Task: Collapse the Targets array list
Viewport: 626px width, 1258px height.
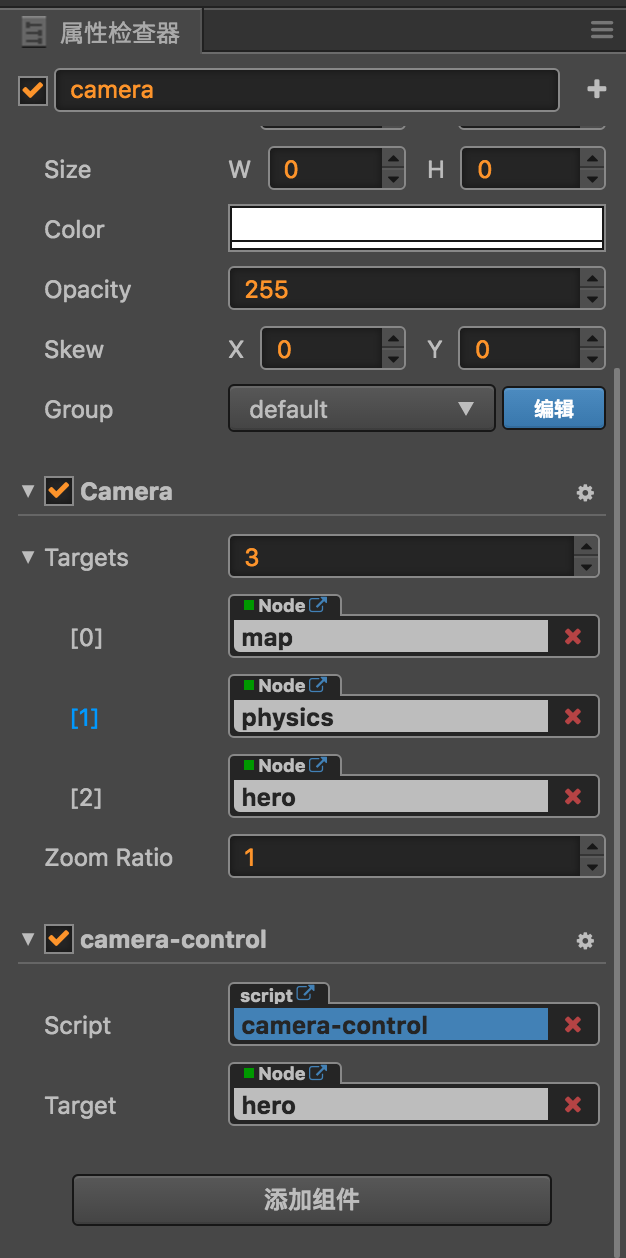Action: (28, 557)
